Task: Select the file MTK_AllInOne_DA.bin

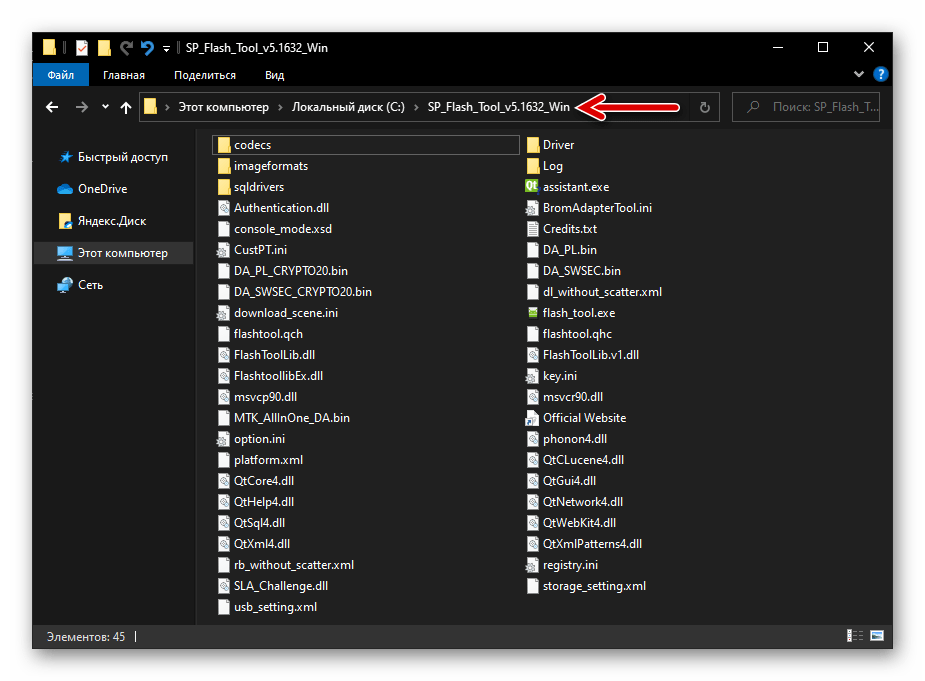Action: tap(284, 418)
